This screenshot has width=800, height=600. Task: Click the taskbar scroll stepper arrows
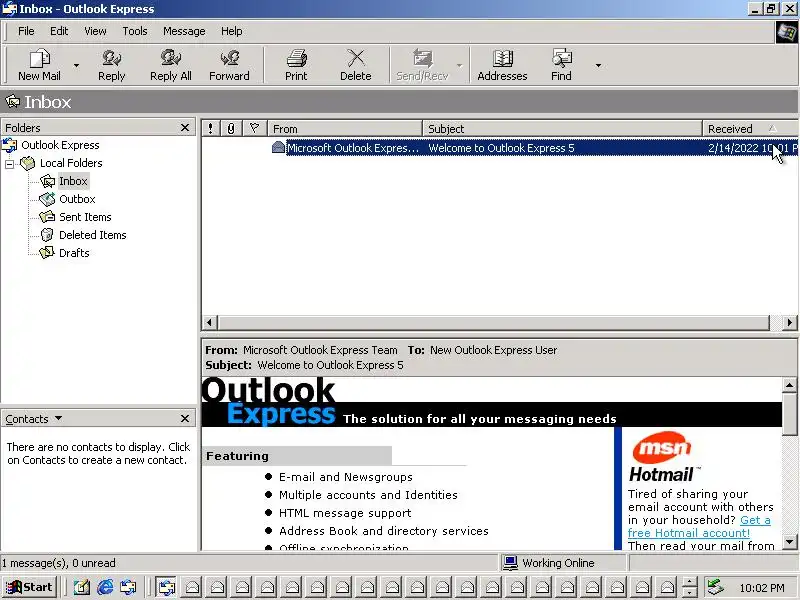pos(689,587)
